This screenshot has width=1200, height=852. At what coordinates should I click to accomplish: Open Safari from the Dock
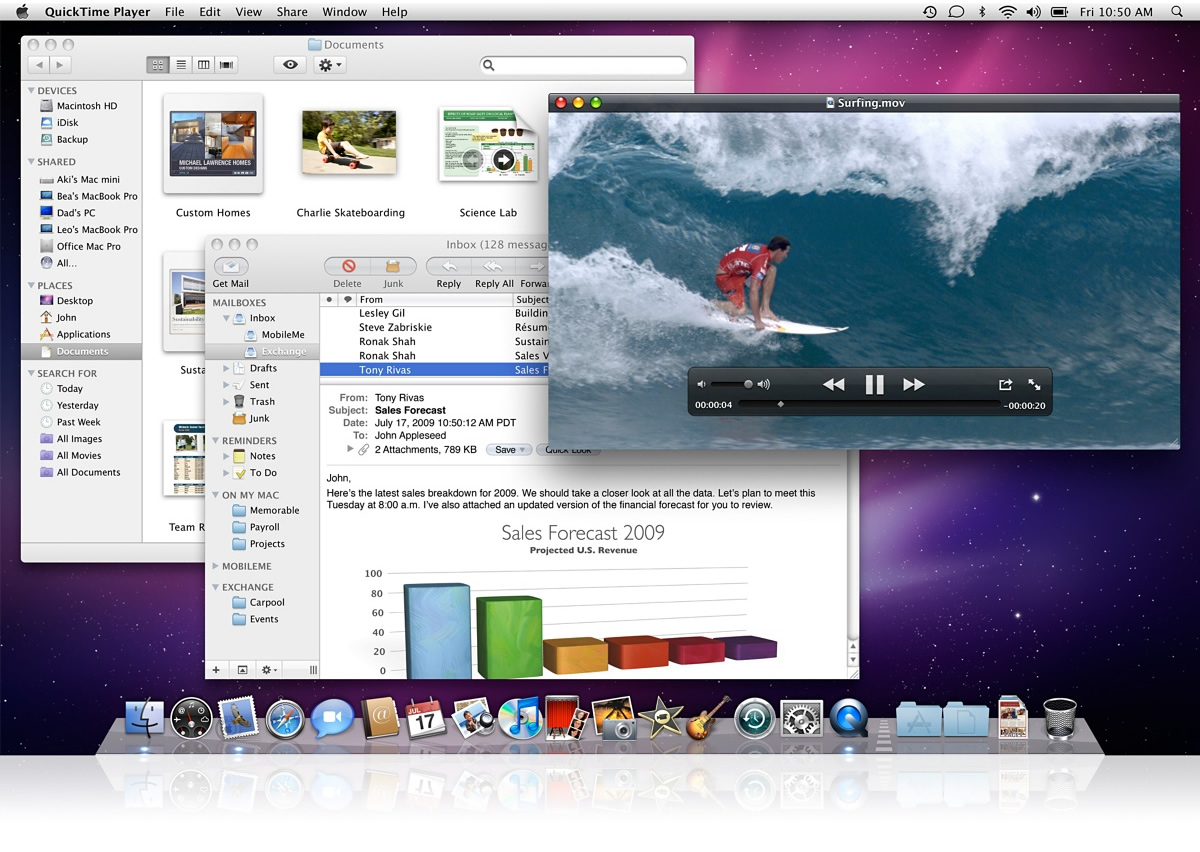point(285,719)
